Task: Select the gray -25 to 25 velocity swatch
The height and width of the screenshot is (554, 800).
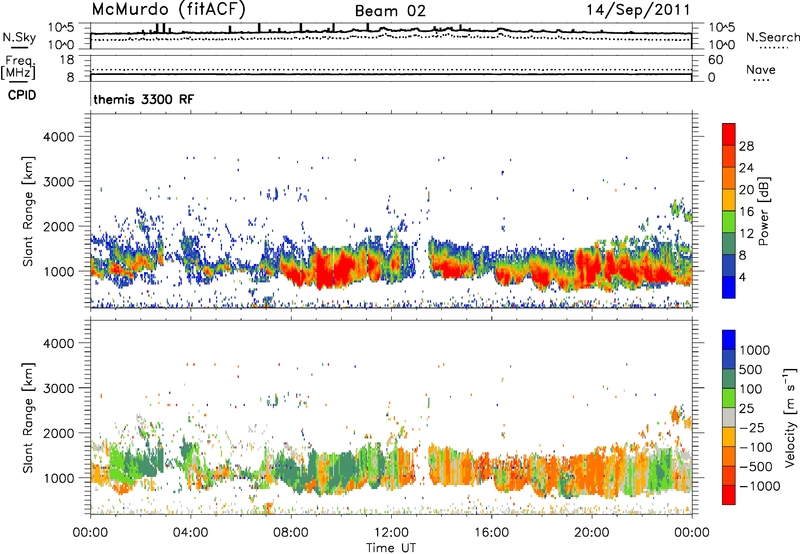Action: click(x=729, y=417)
